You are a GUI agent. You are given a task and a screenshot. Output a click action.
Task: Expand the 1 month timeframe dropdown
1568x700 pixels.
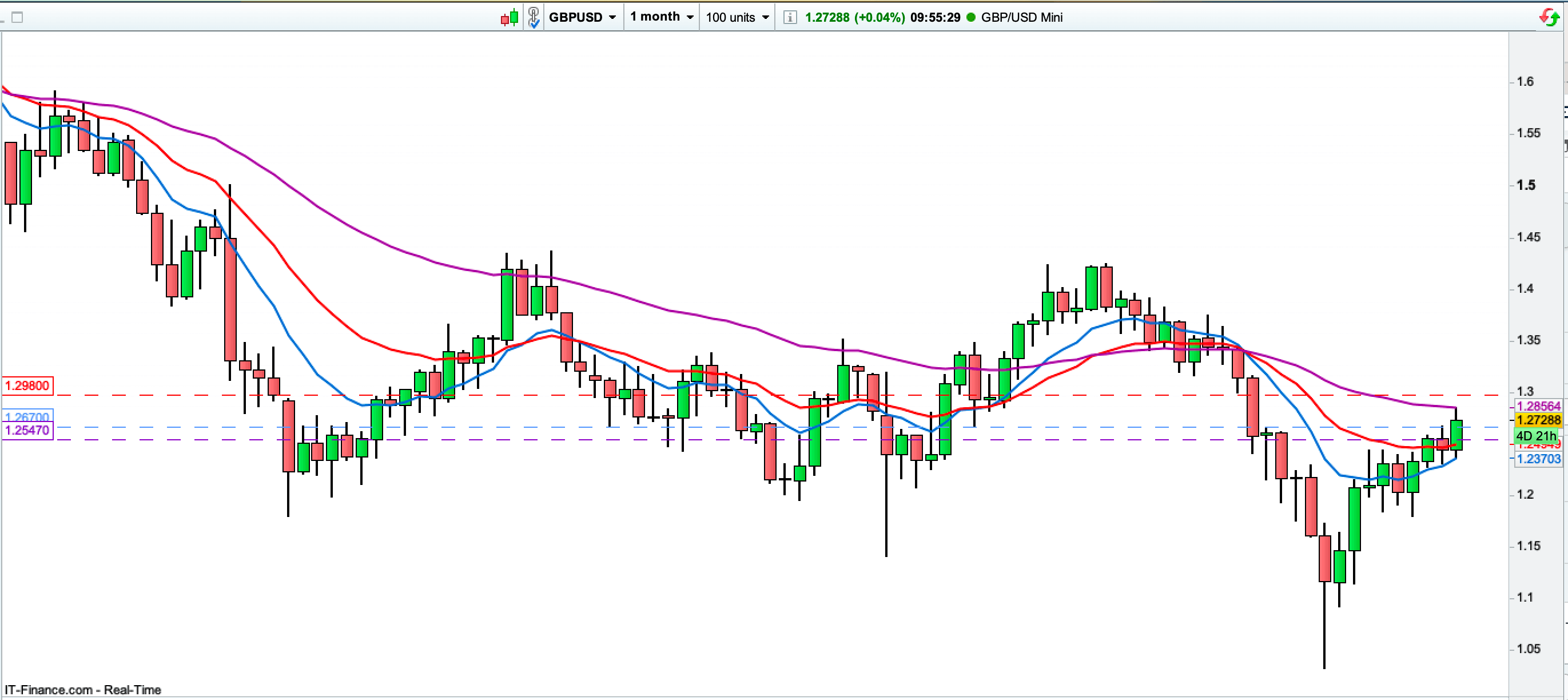click(662, 17)
